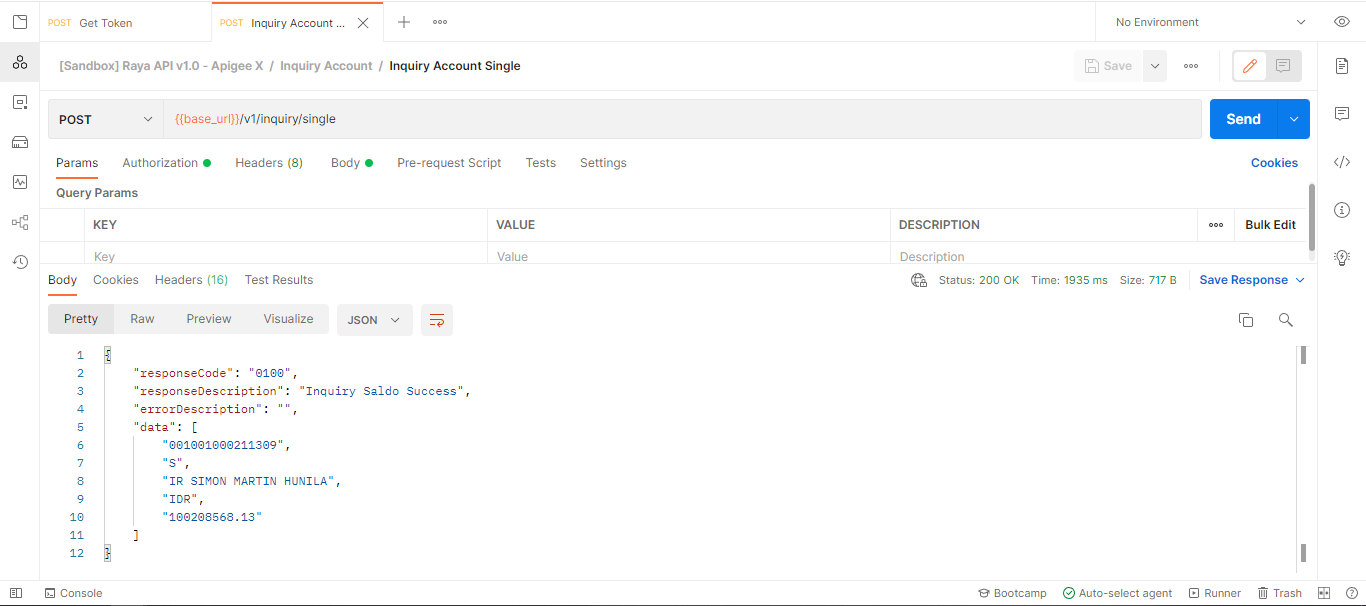Open the Mock Servers sidebar icon
Image resolution: width=1366 pixels, height=606 pixels.
coord(19,142)
